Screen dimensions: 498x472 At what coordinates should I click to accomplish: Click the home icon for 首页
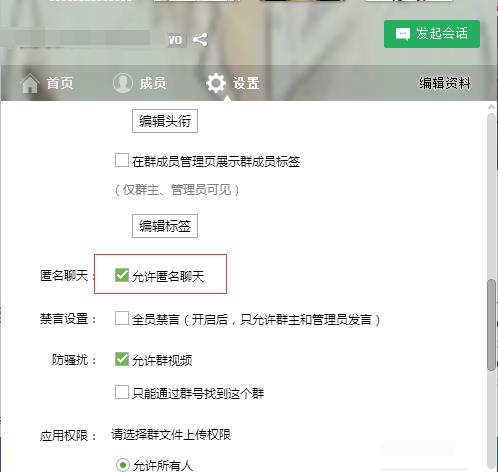coord(30,83)
